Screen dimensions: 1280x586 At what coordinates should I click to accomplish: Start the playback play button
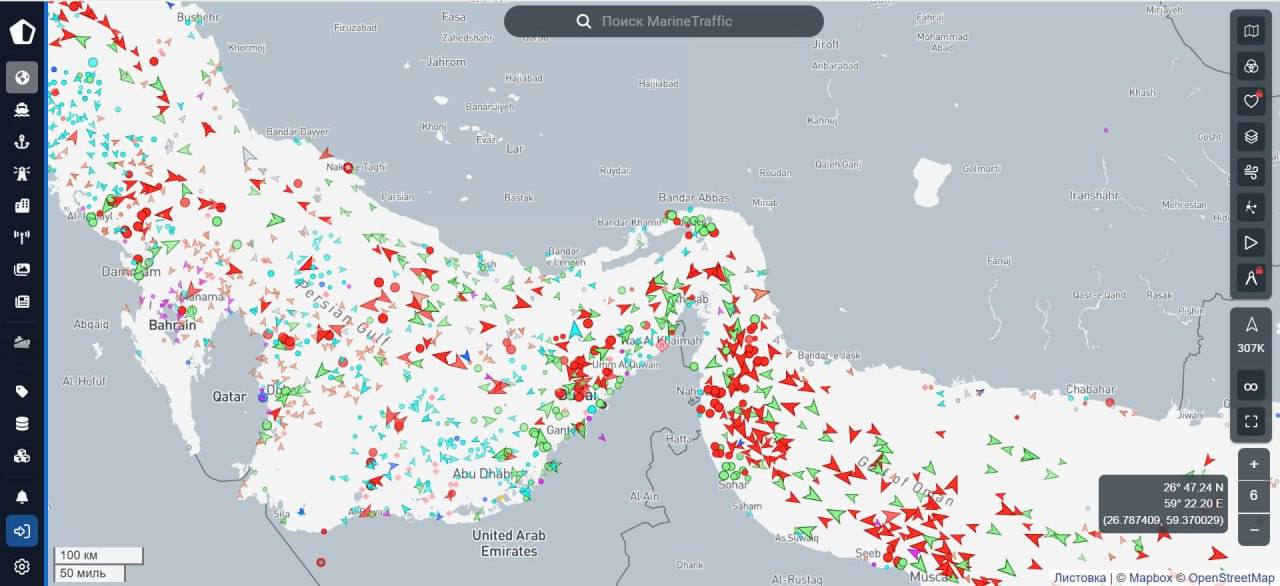(1250, 242)
